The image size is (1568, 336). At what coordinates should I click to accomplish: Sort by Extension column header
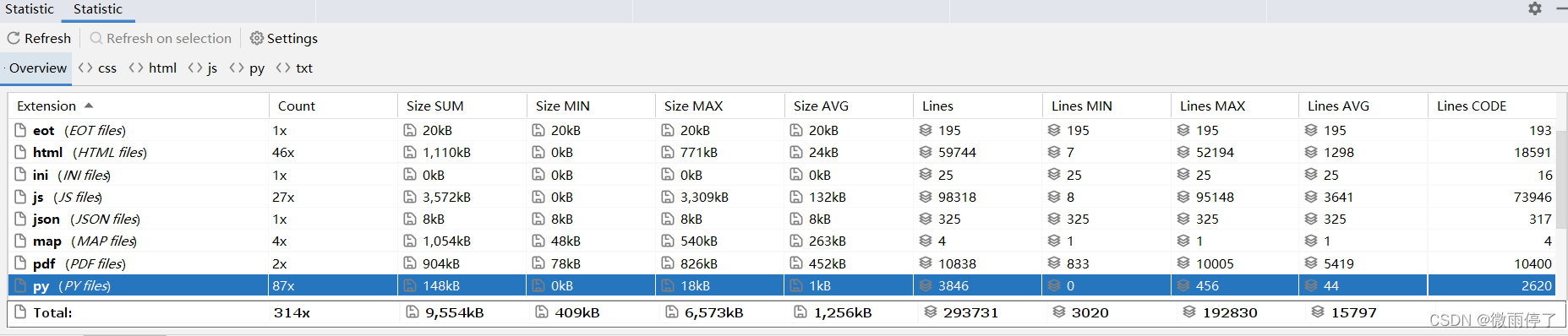pyautogui.click(x=139, y=106)
